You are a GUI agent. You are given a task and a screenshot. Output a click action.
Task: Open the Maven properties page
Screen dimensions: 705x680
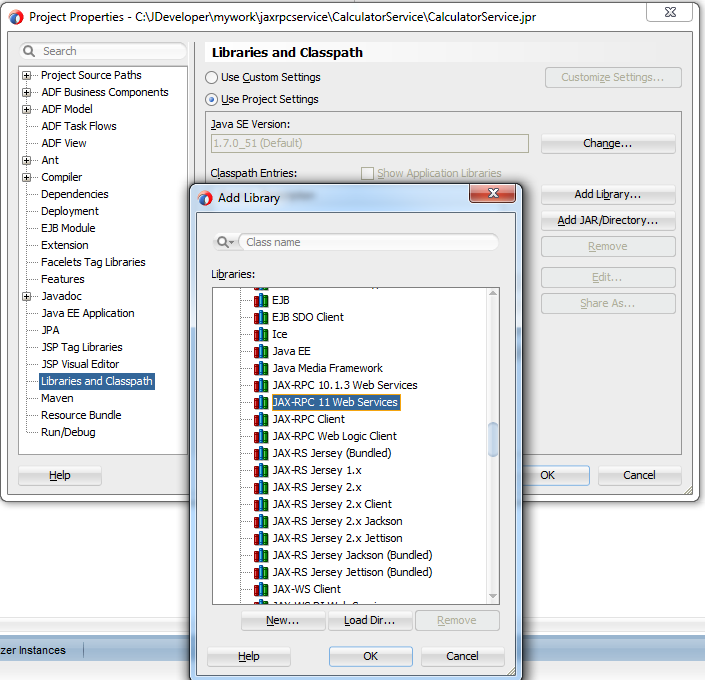click(x=57, y=398)
